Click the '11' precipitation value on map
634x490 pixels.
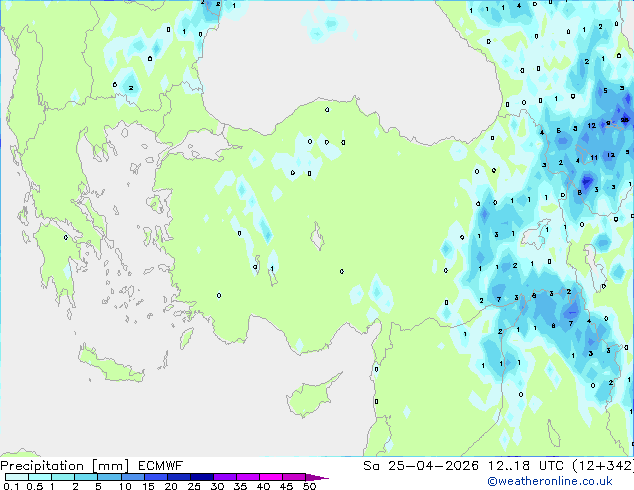(594, 158)
